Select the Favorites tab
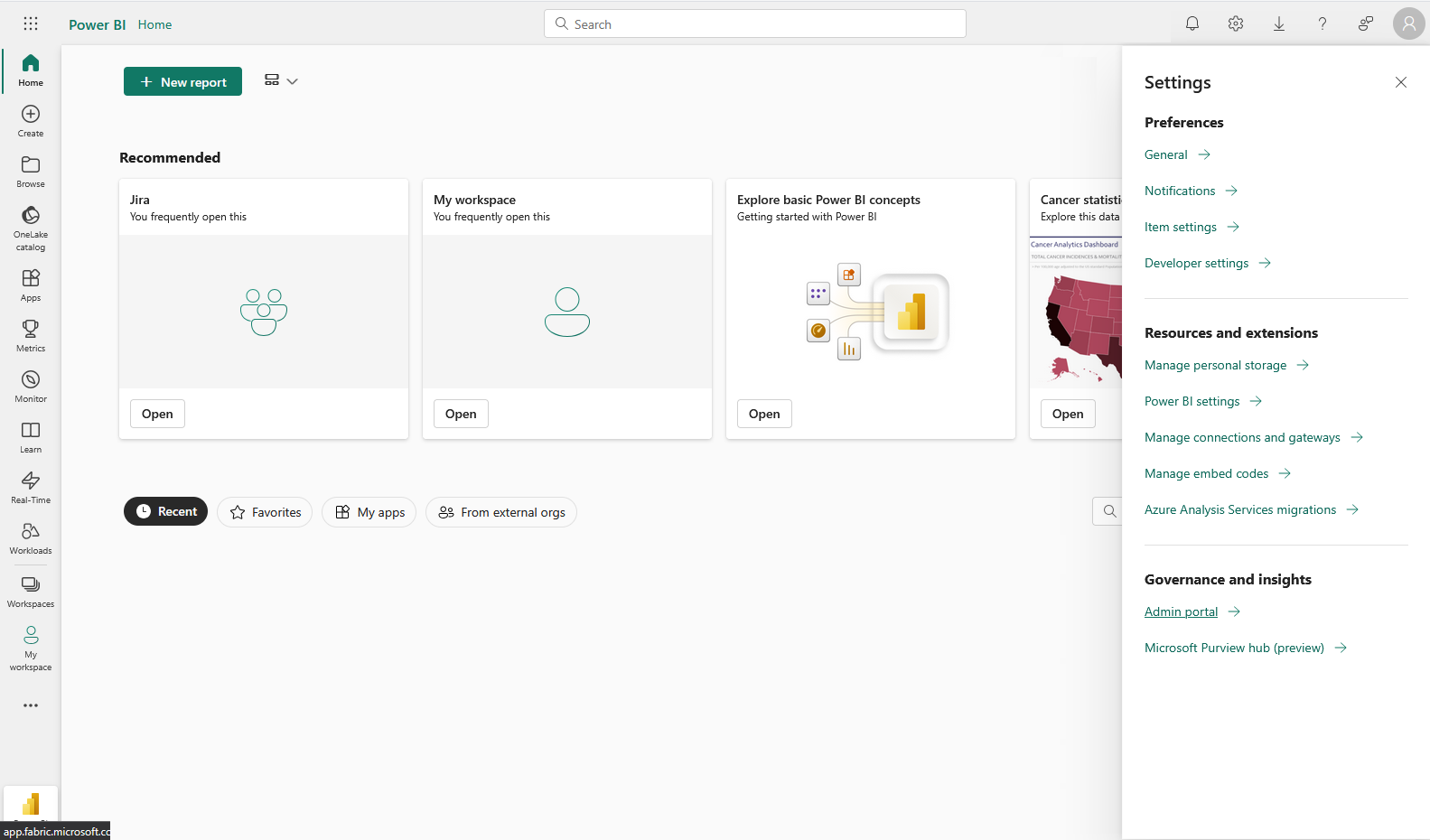This screenshot has height=840, width=1430. click(x=265, y=512)
